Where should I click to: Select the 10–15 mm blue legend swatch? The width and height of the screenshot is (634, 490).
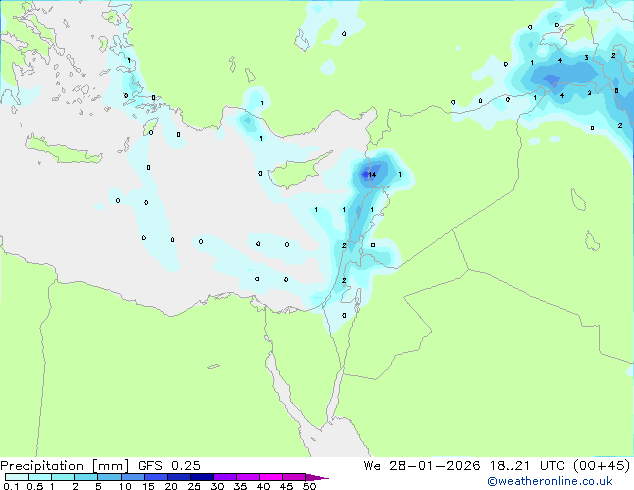[133, 477]
